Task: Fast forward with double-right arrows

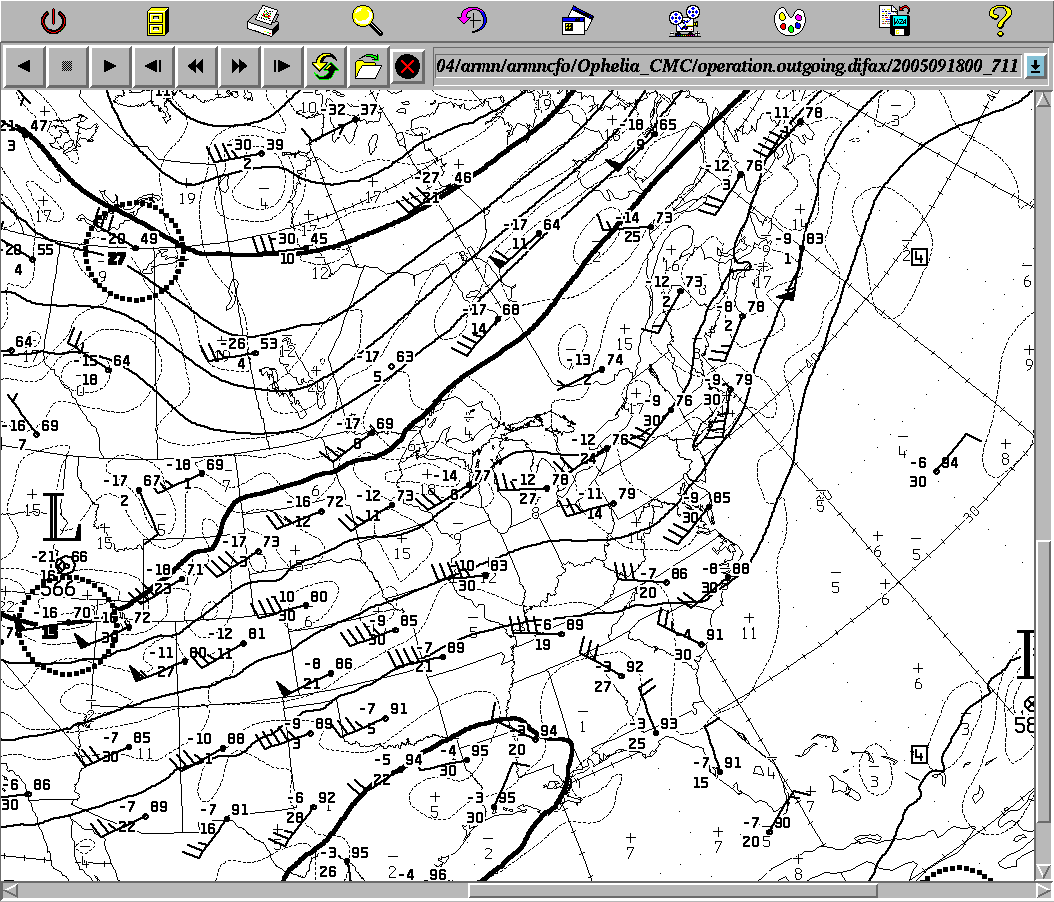Action: [x=240, y=67]
